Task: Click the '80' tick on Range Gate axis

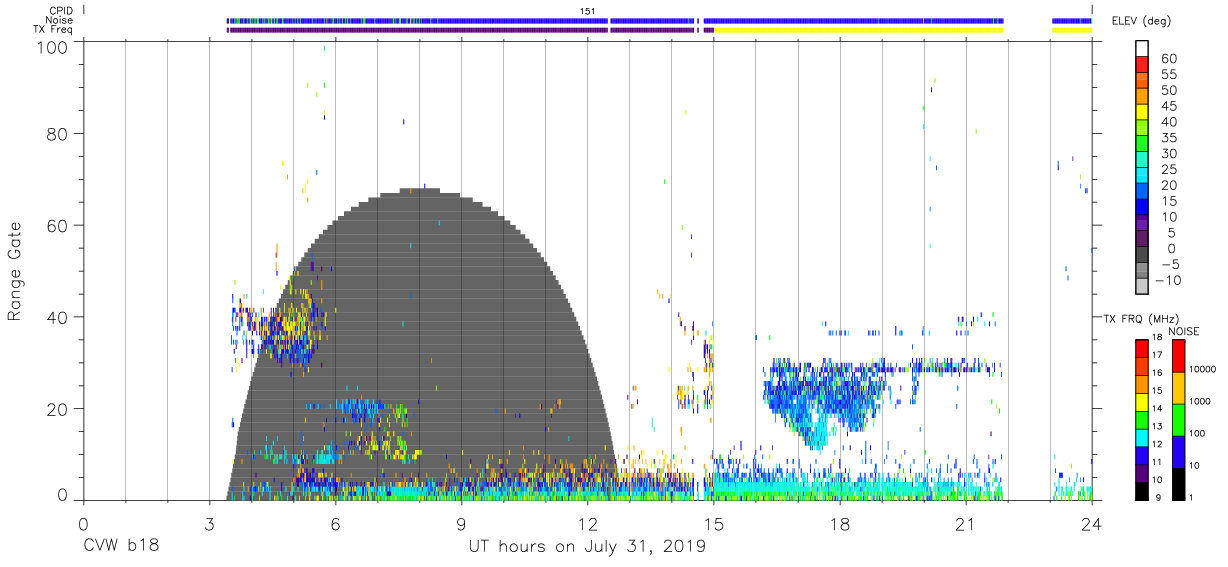Action: tap(59, 133)
